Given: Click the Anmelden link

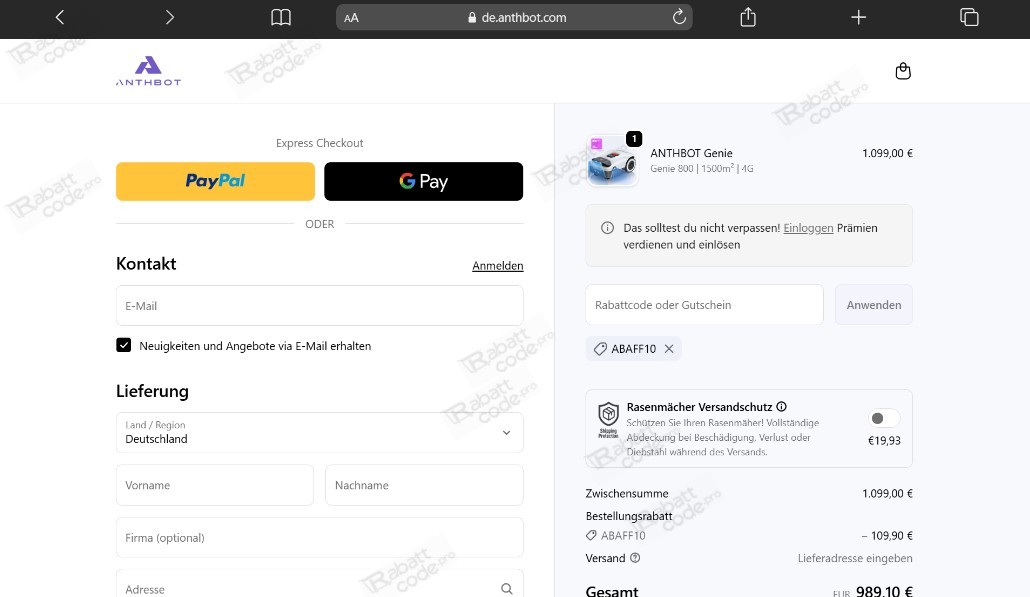Looking at the screenshot, I should click(497, 266).
